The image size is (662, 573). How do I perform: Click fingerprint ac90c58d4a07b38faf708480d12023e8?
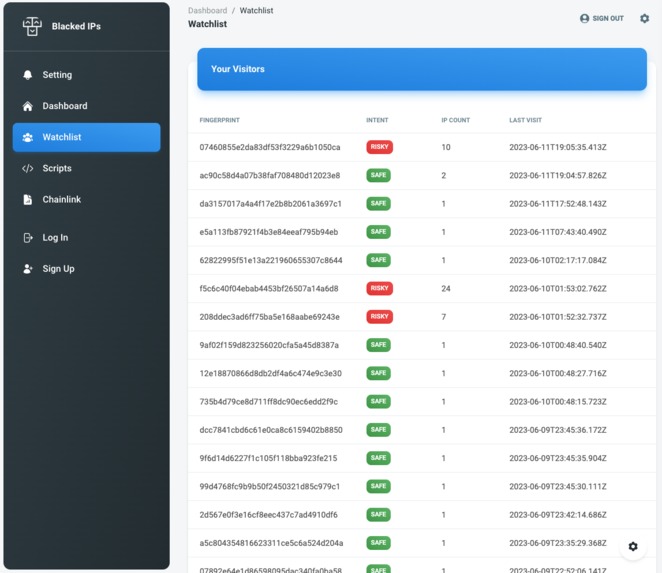click(270, 176)
